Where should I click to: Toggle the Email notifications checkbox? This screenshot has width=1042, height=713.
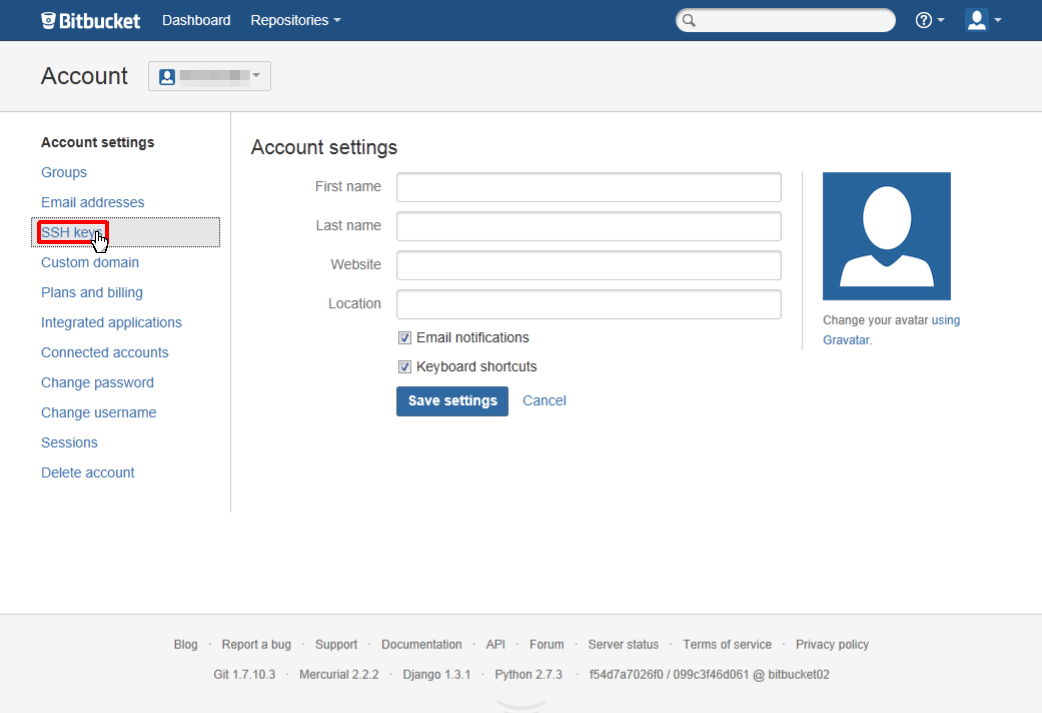click(405, 338)
